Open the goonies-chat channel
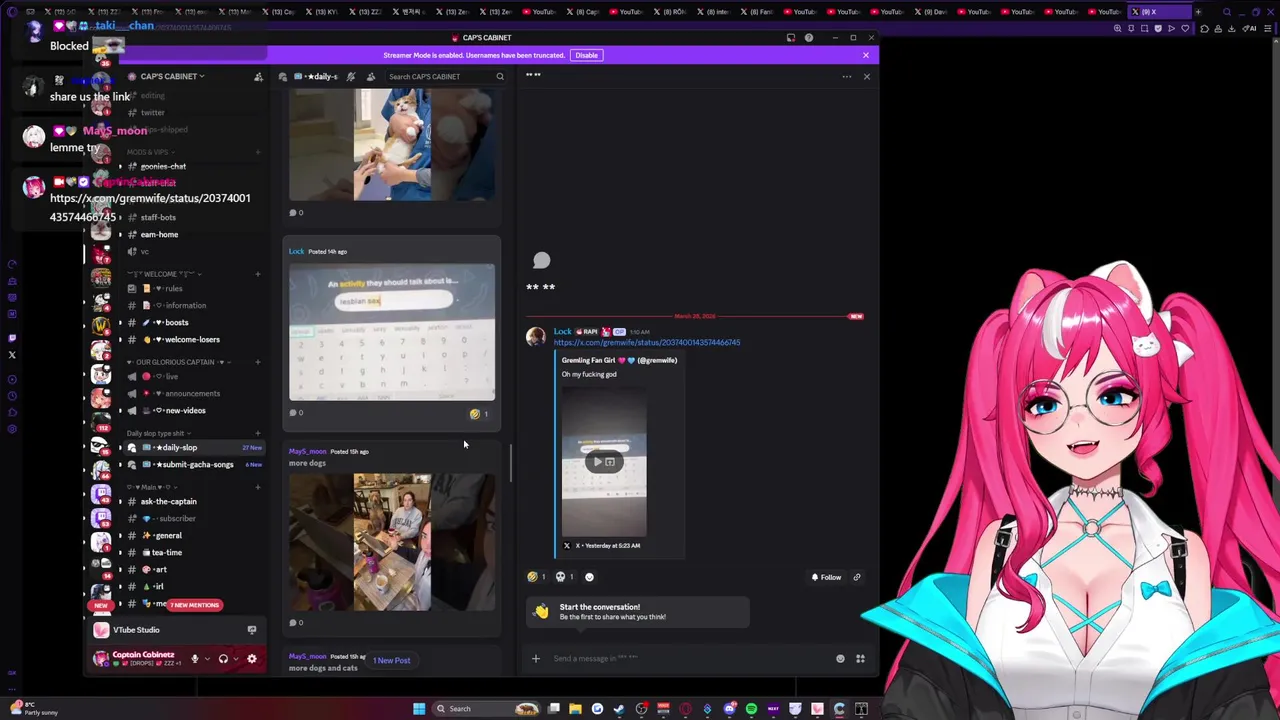Viewport: 1280px width, 720px height. (163, 166)
